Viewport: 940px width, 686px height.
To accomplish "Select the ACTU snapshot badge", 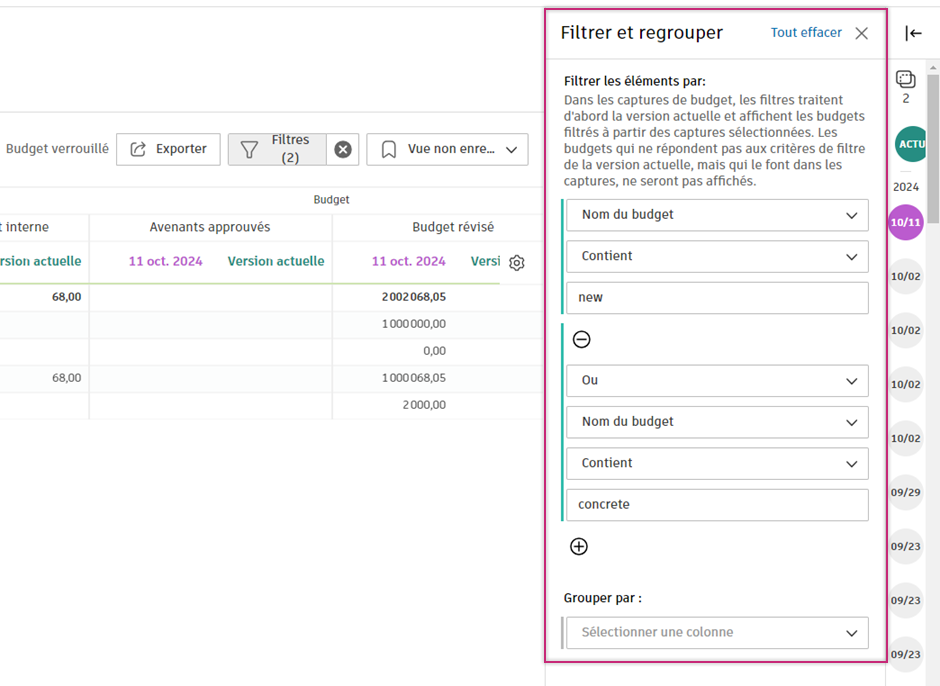I will (x=910, y=144).
